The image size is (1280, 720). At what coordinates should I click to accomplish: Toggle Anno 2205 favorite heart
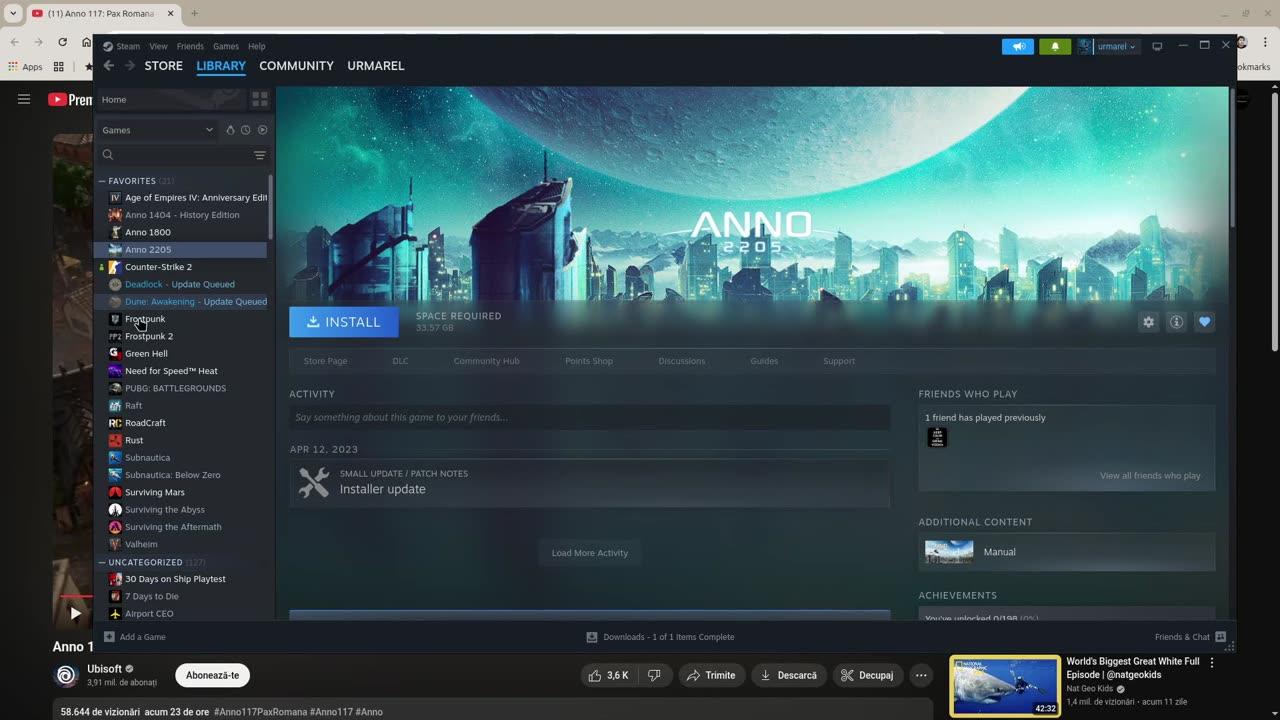[1204, 322]
